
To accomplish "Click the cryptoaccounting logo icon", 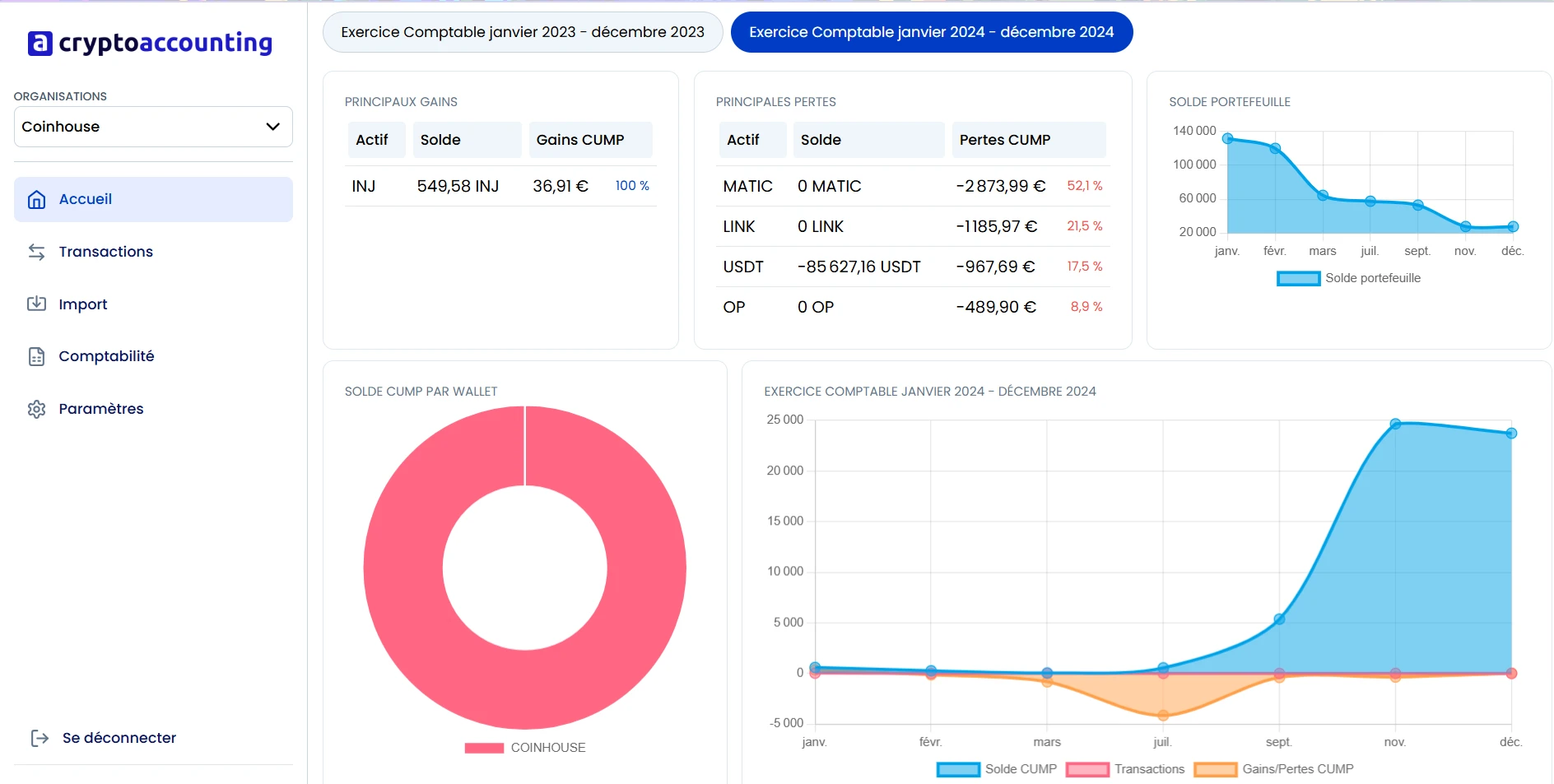I will [40, 42].
